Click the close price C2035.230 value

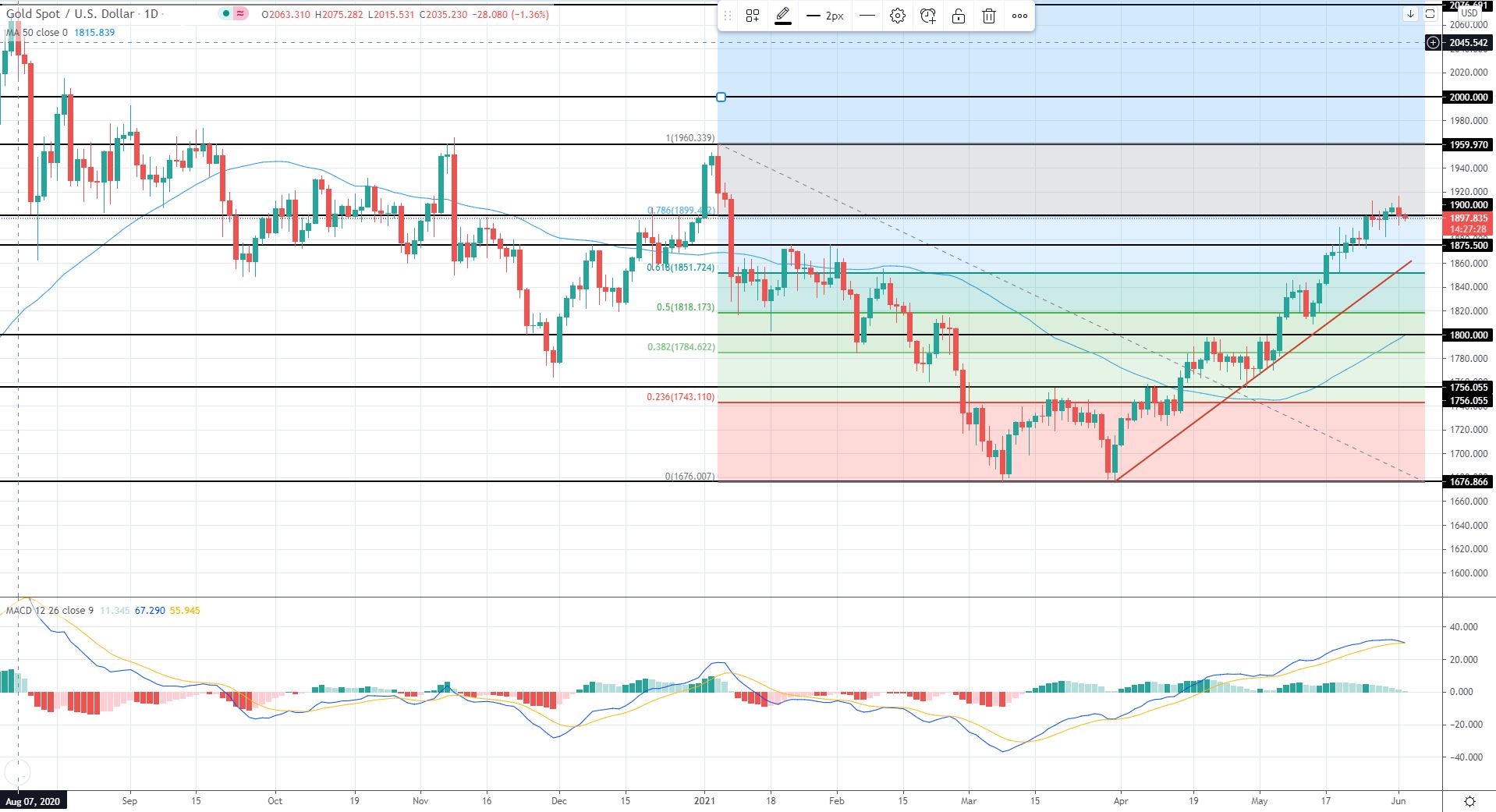(445, 14)
